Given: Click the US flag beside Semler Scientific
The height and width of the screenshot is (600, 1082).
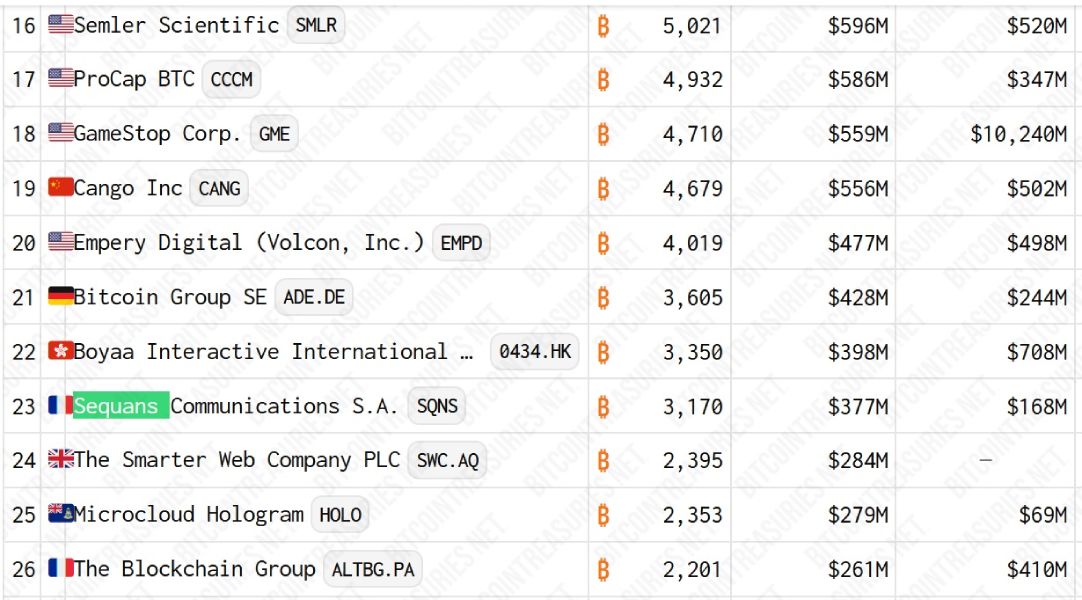Looking at the screenshot, I should [61, 25].
